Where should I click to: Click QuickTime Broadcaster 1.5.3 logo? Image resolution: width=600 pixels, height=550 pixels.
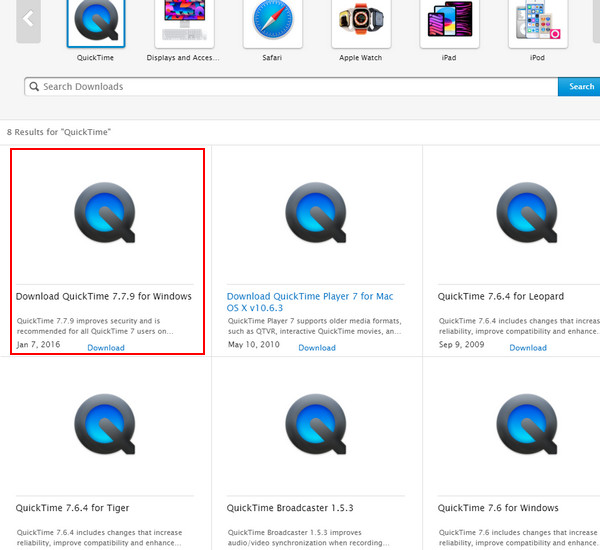click(316, 424)
